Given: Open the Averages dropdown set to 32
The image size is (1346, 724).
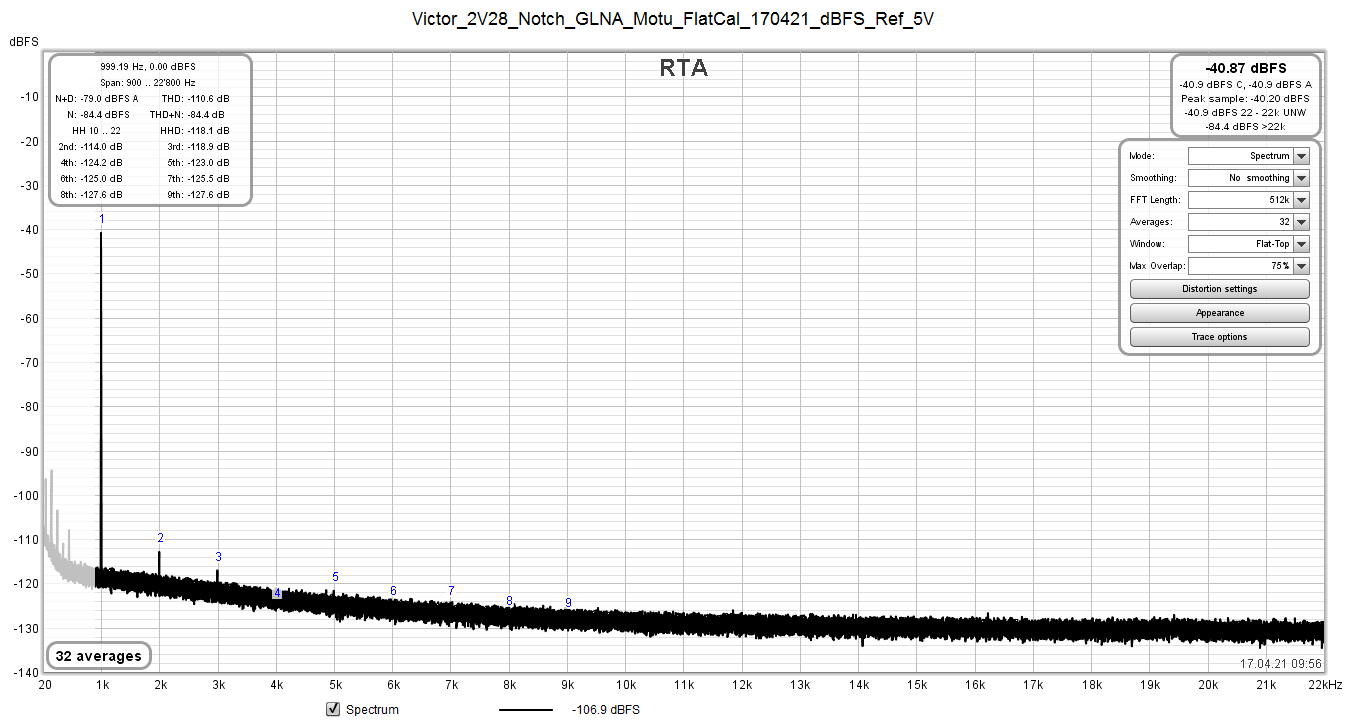Looking at the screenshot, I should pyautogui.click(x=1248, y=222).
